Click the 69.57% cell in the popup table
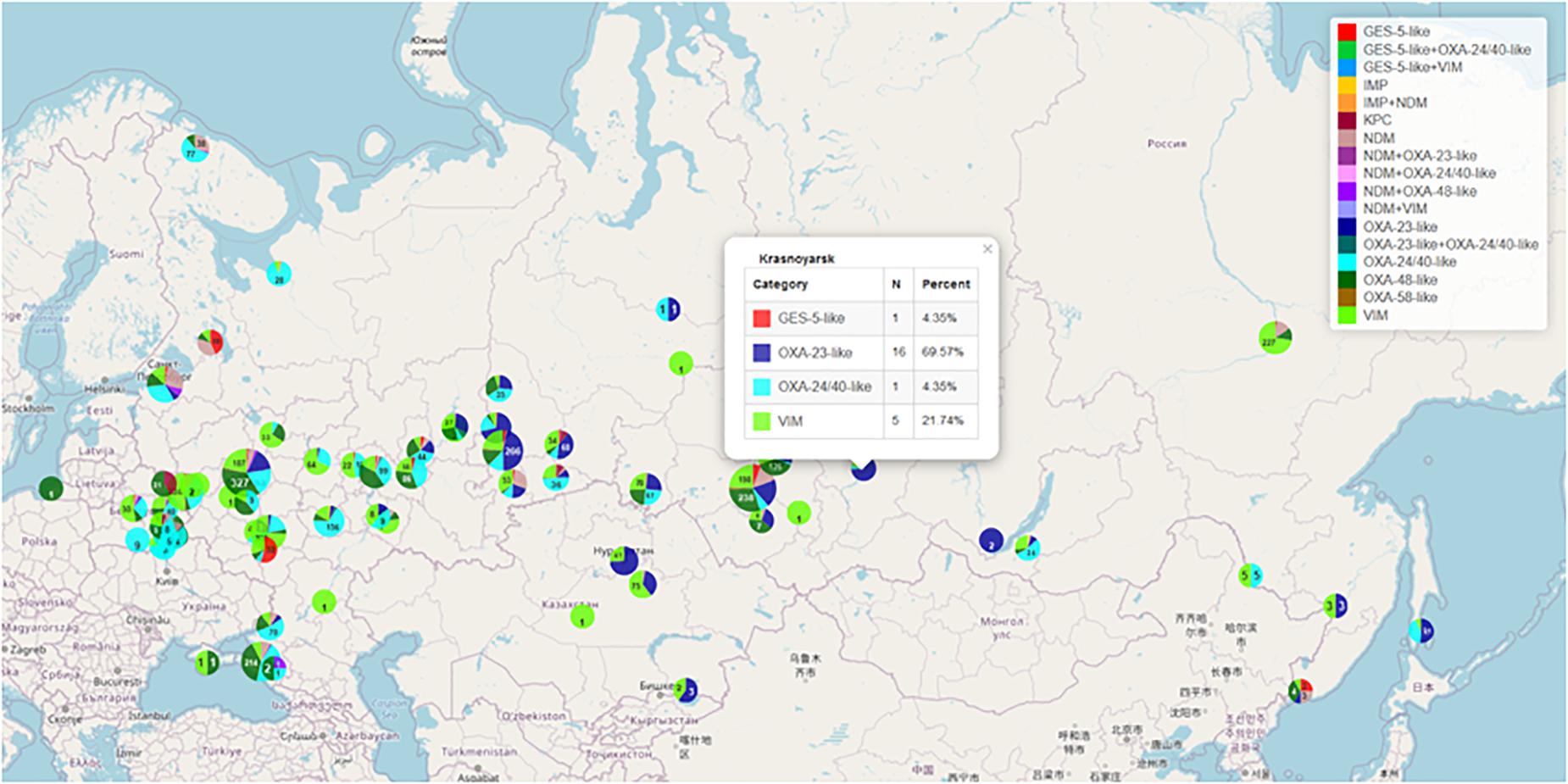 tap(945, 353)
